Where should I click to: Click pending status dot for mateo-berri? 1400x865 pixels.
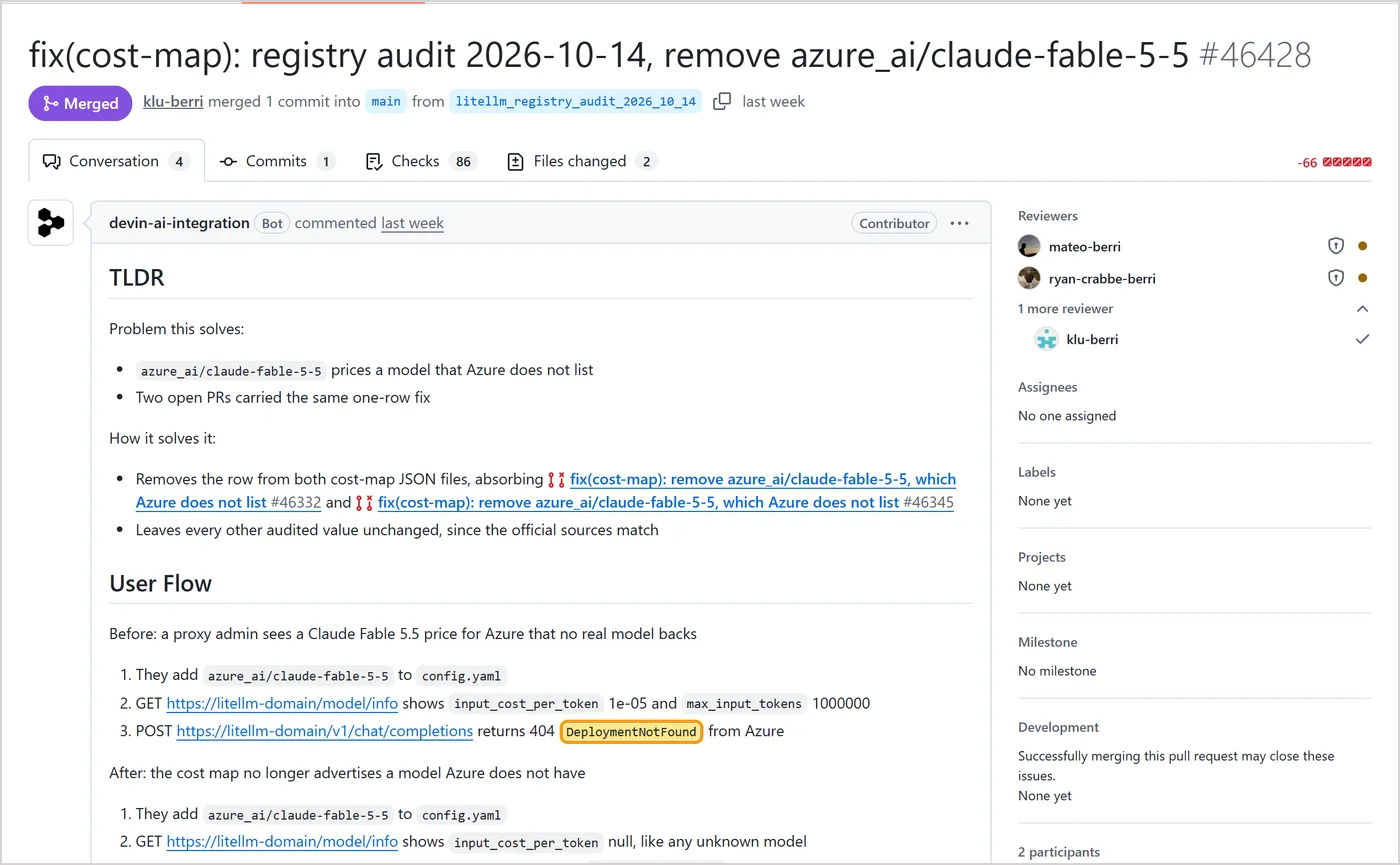(x=1362, y=246)
